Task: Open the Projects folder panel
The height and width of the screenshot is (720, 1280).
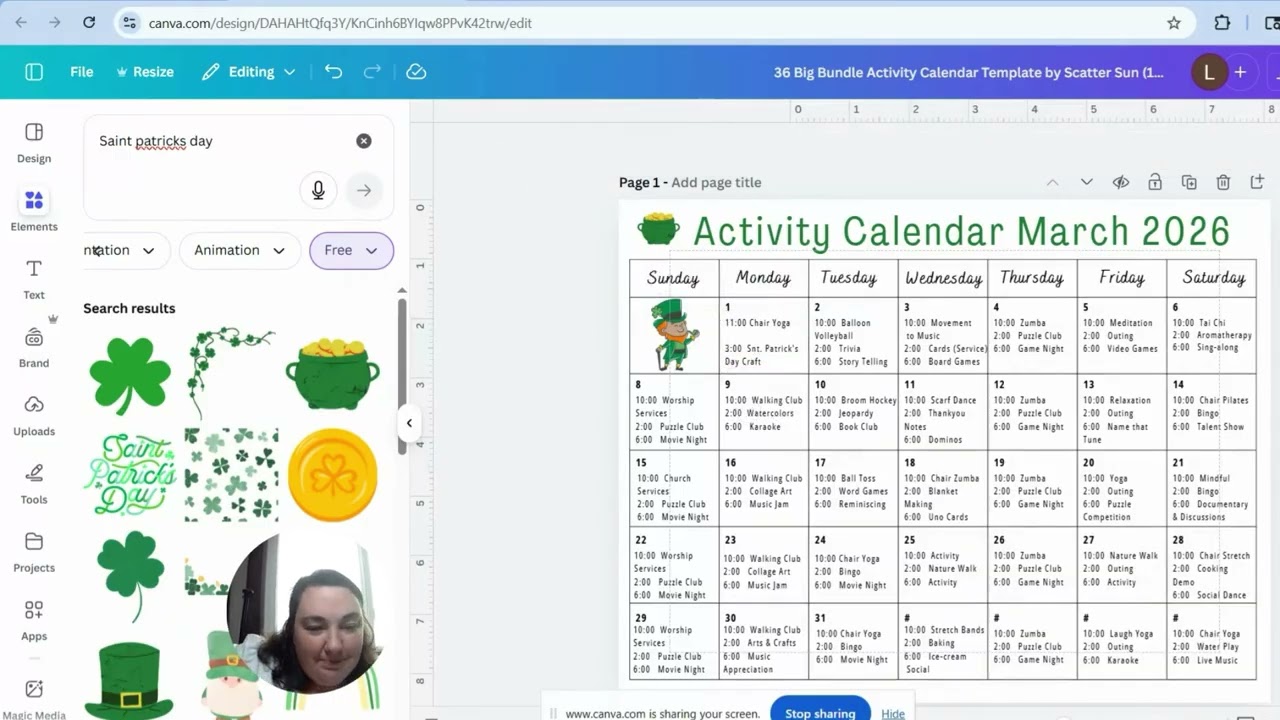Action: pos(34,551)
